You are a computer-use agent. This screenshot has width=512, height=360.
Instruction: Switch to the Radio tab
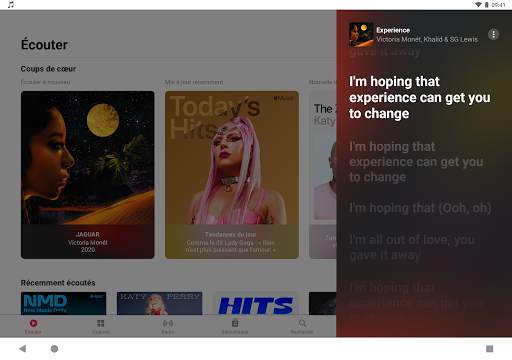point(168,326)
